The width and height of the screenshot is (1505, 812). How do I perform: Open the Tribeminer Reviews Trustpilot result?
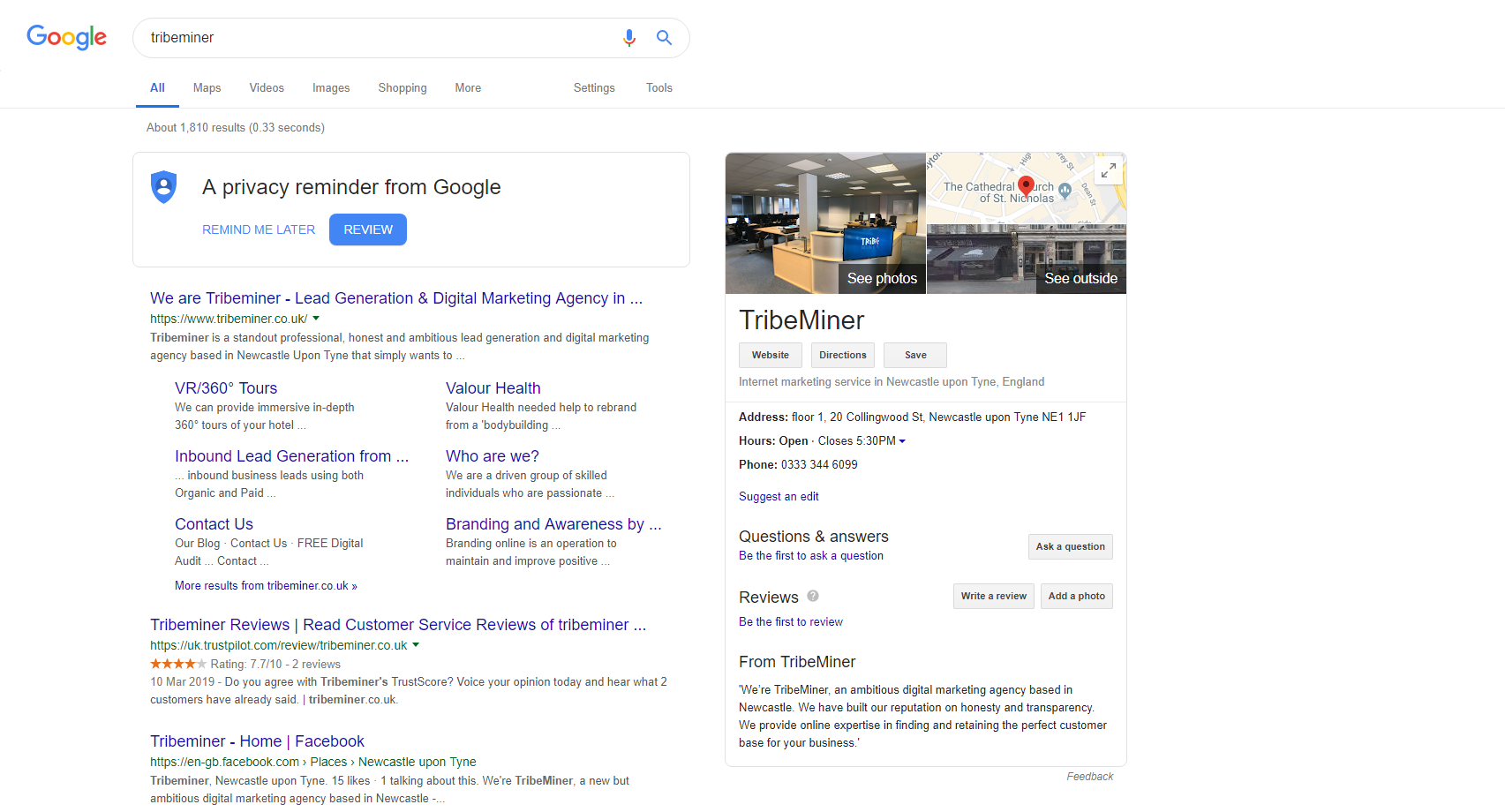pyautogui.click(x=398, y=625)
